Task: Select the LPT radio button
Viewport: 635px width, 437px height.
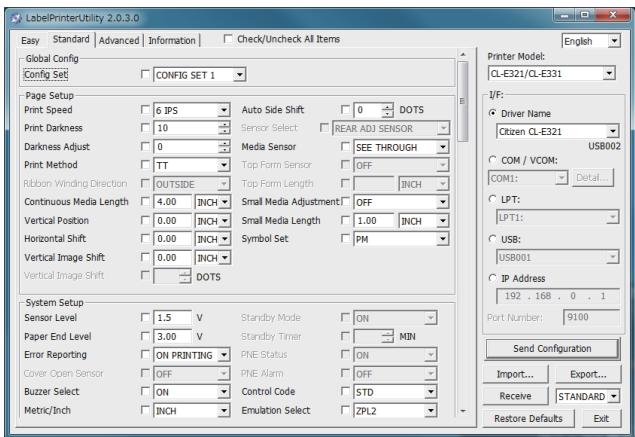Action: tap(492, 199)
